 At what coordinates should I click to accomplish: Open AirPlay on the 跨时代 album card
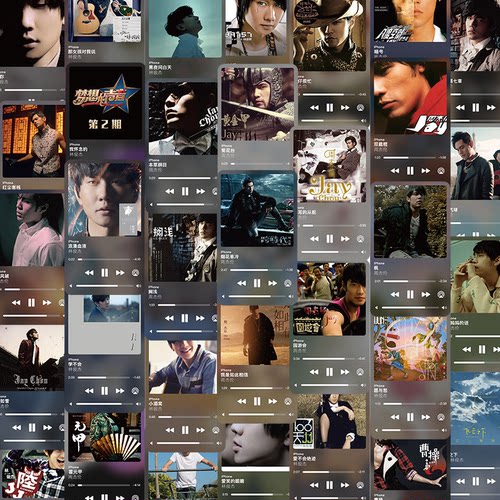[x=288, y=283]
